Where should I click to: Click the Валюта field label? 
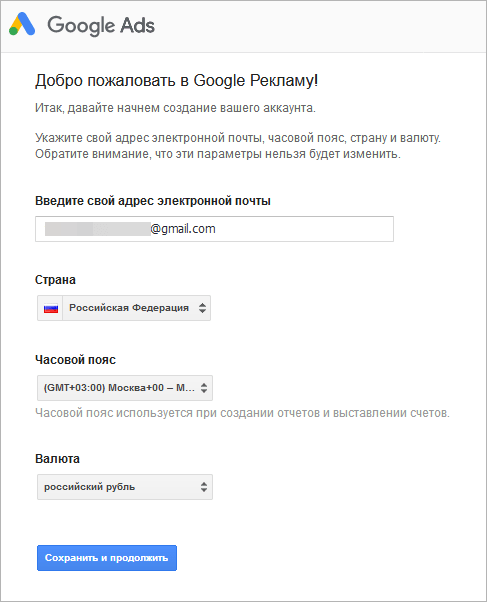tap(57, 459)
